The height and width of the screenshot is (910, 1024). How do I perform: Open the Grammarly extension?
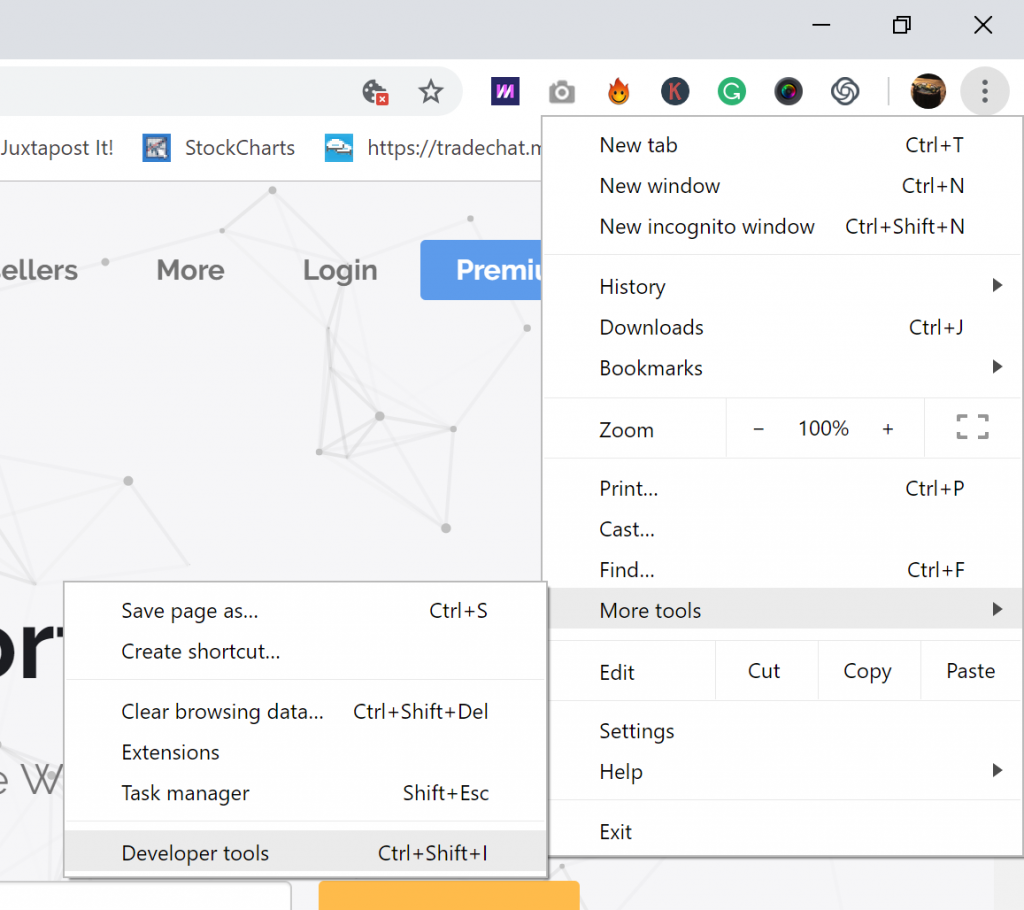pyautogui.click(x=731, y=91)
